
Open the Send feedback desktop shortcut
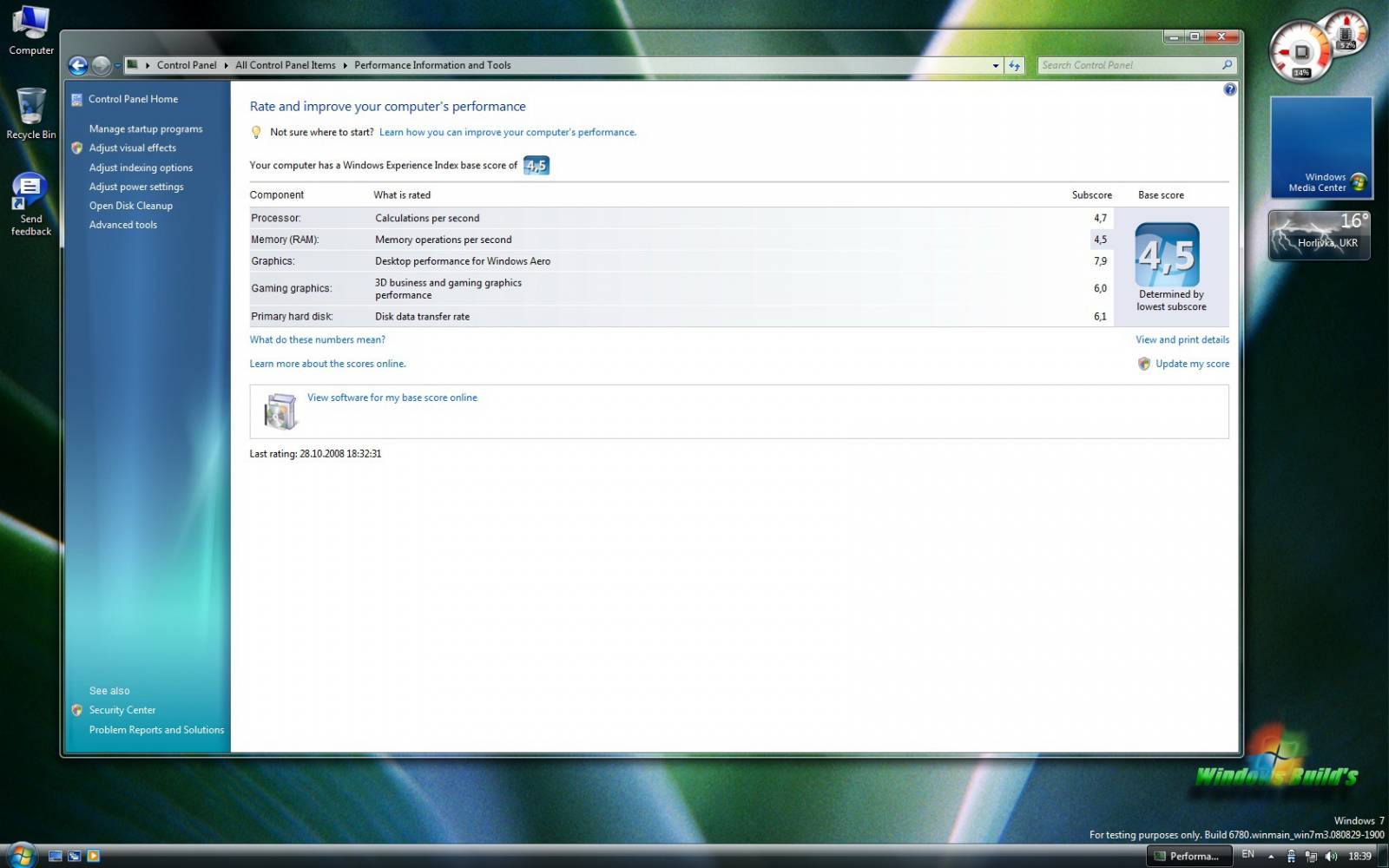click(31, 205)
